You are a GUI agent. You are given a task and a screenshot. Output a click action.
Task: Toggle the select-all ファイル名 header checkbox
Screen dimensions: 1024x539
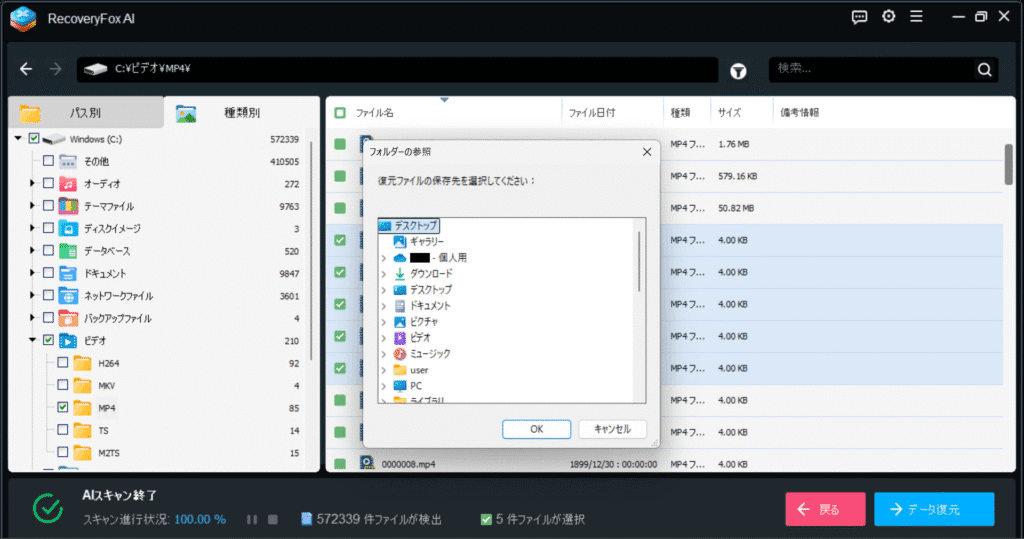[x=340, y=113]
